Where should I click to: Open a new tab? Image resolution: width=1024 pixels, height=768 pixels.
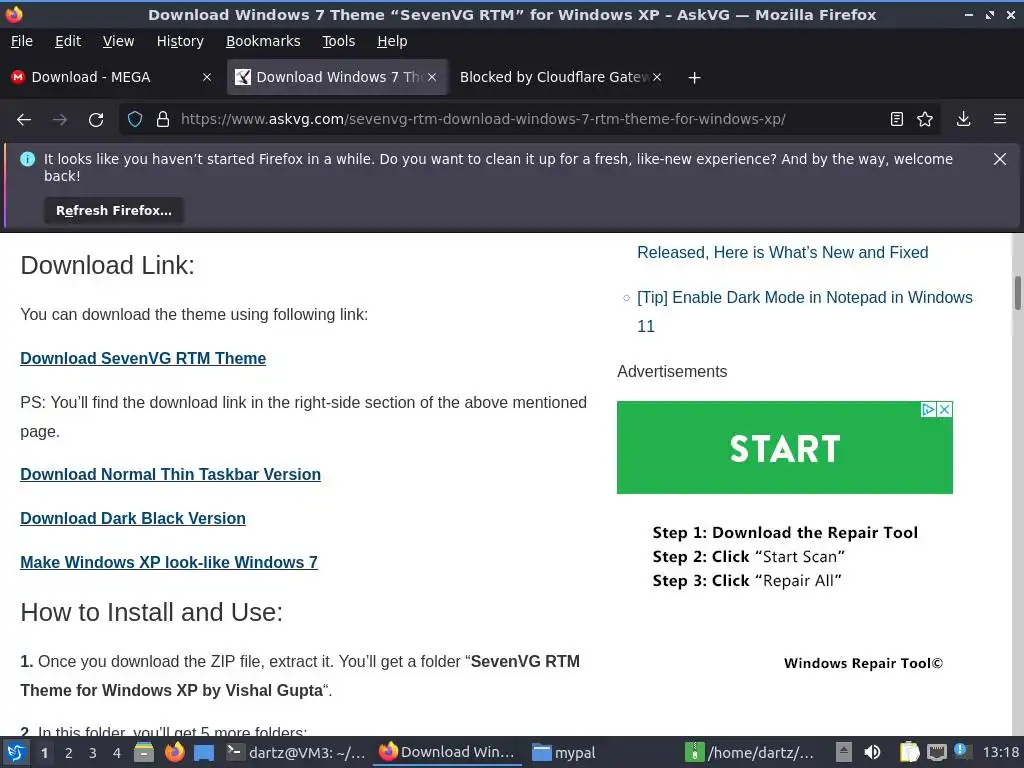(694, 78)
